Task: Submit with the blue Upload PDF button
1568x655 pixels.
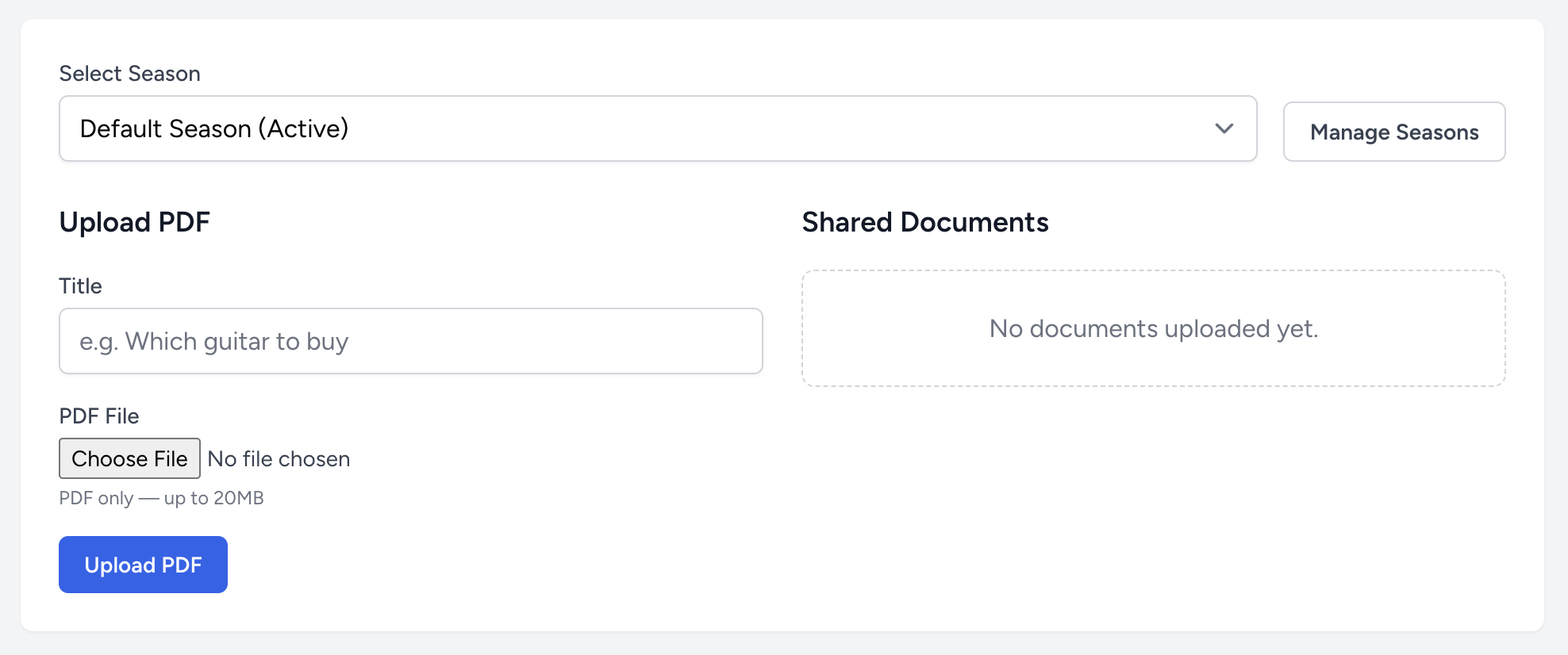Action: (x=143, y=565)
